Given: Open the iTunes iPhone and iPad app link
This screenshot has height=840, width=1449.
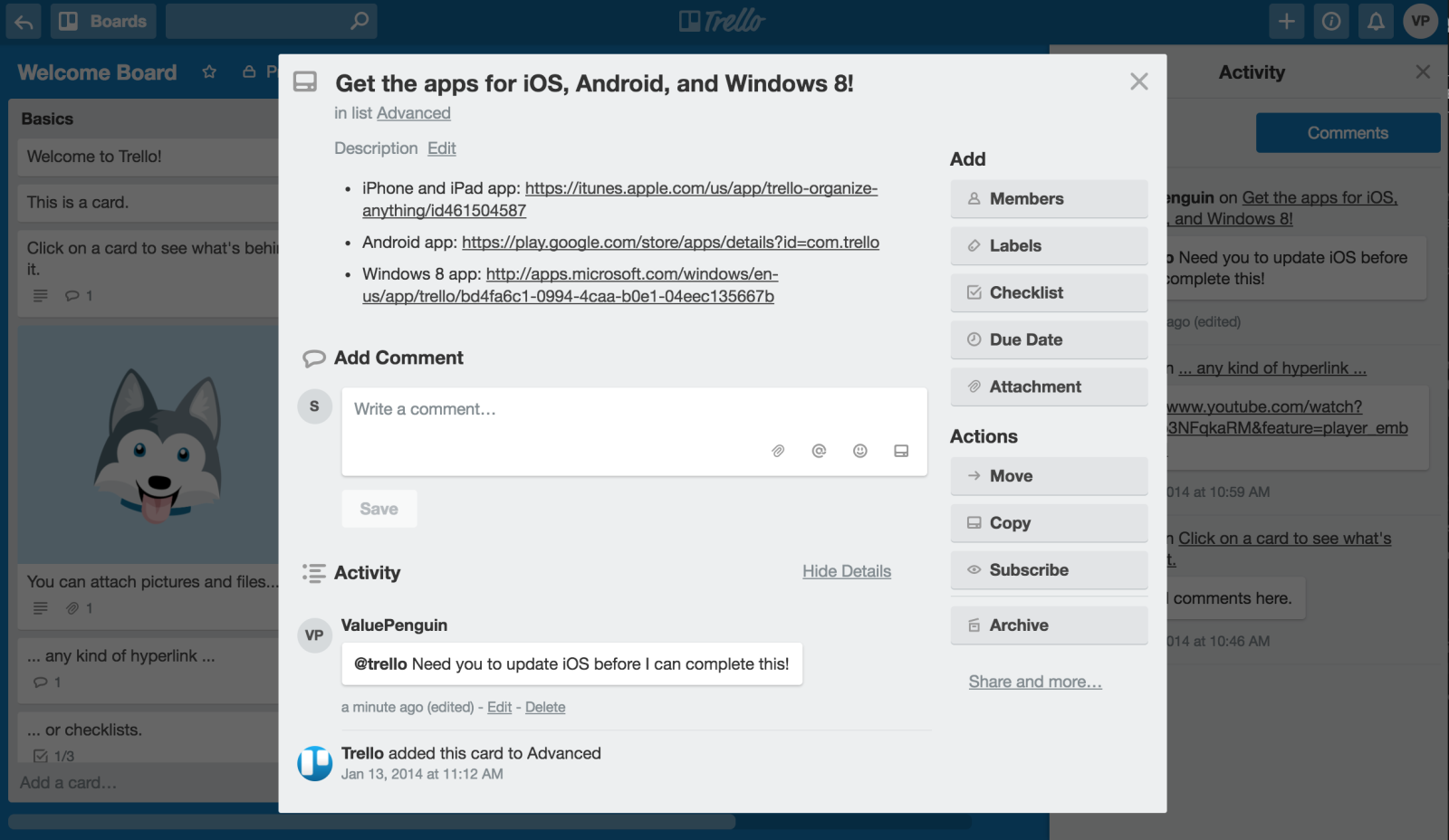Looking at the screenshot, I should tap(619, 199).
